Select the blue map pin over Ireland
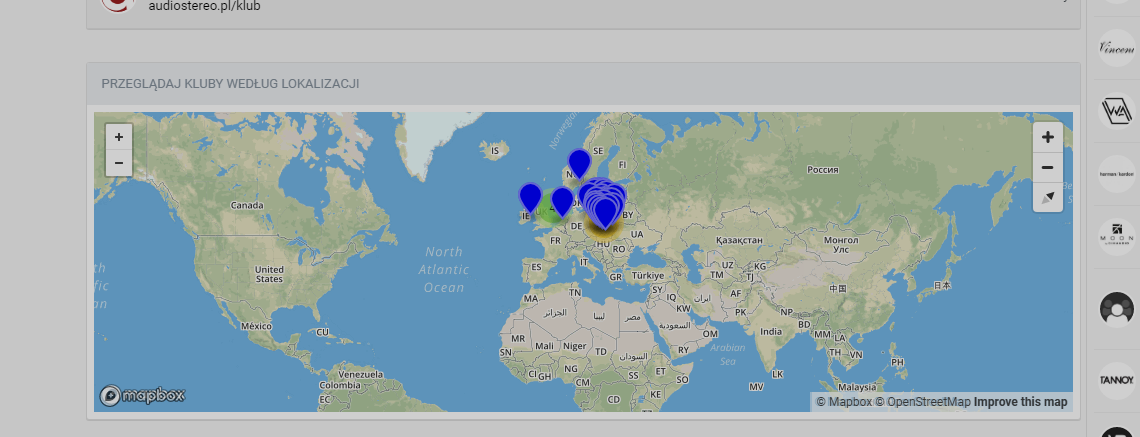The width and height of the screenshot is (1140, 437). pos(530,197)
